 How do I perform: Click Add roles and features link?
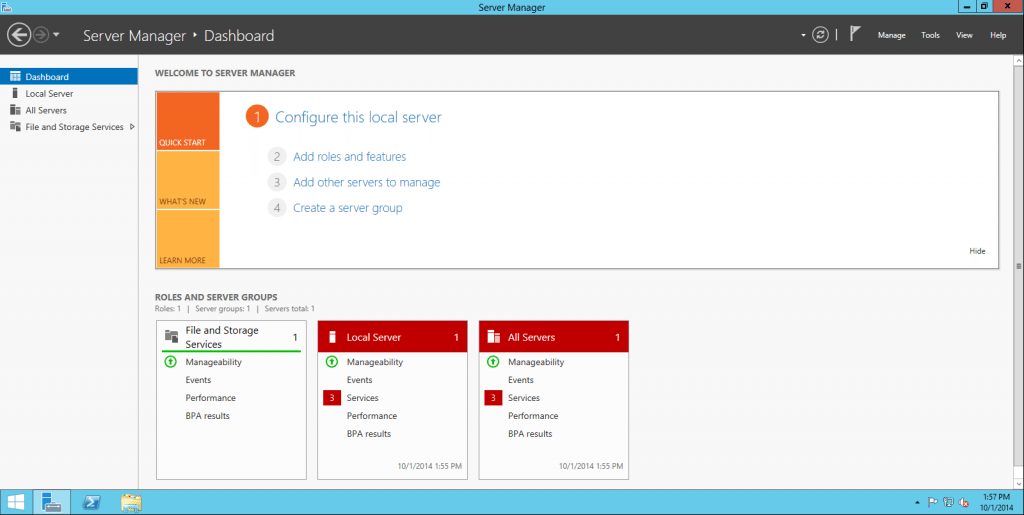pyautogui.click(x=349, y=156)
